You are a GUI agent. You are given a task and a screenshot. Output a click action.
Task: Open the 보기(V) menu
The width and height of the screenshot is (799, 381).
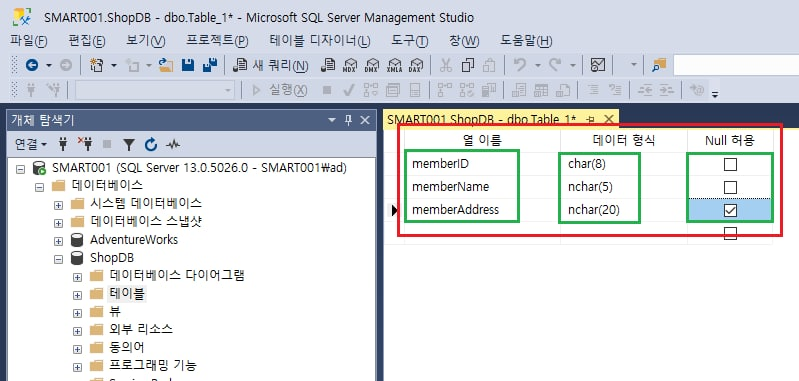146,41
